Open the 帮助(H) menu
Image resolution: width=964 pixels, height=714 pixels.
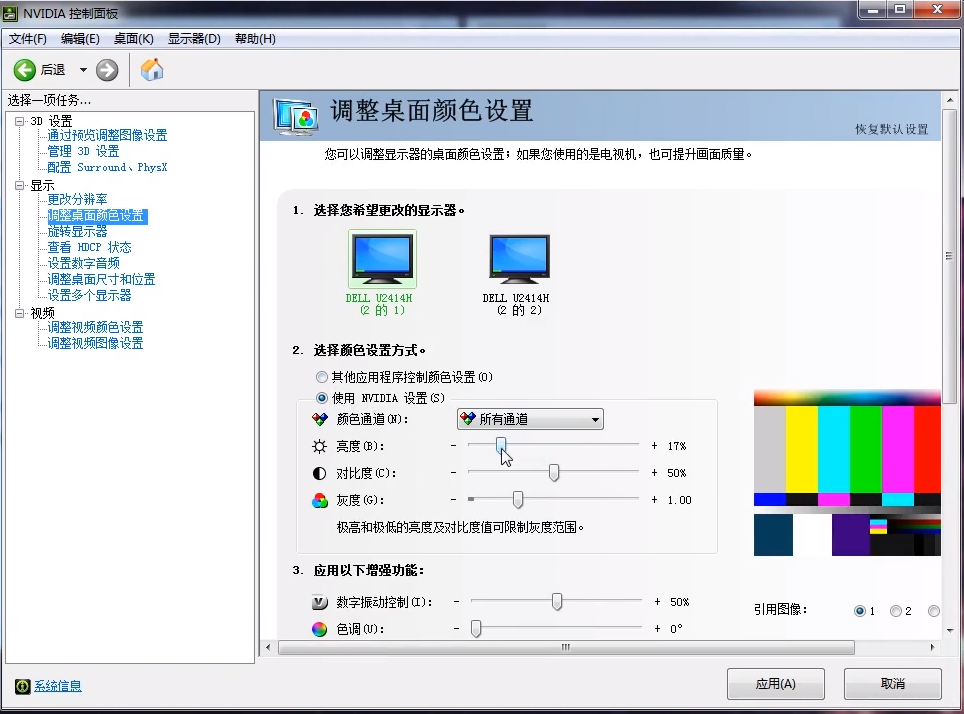coord(255,39)
